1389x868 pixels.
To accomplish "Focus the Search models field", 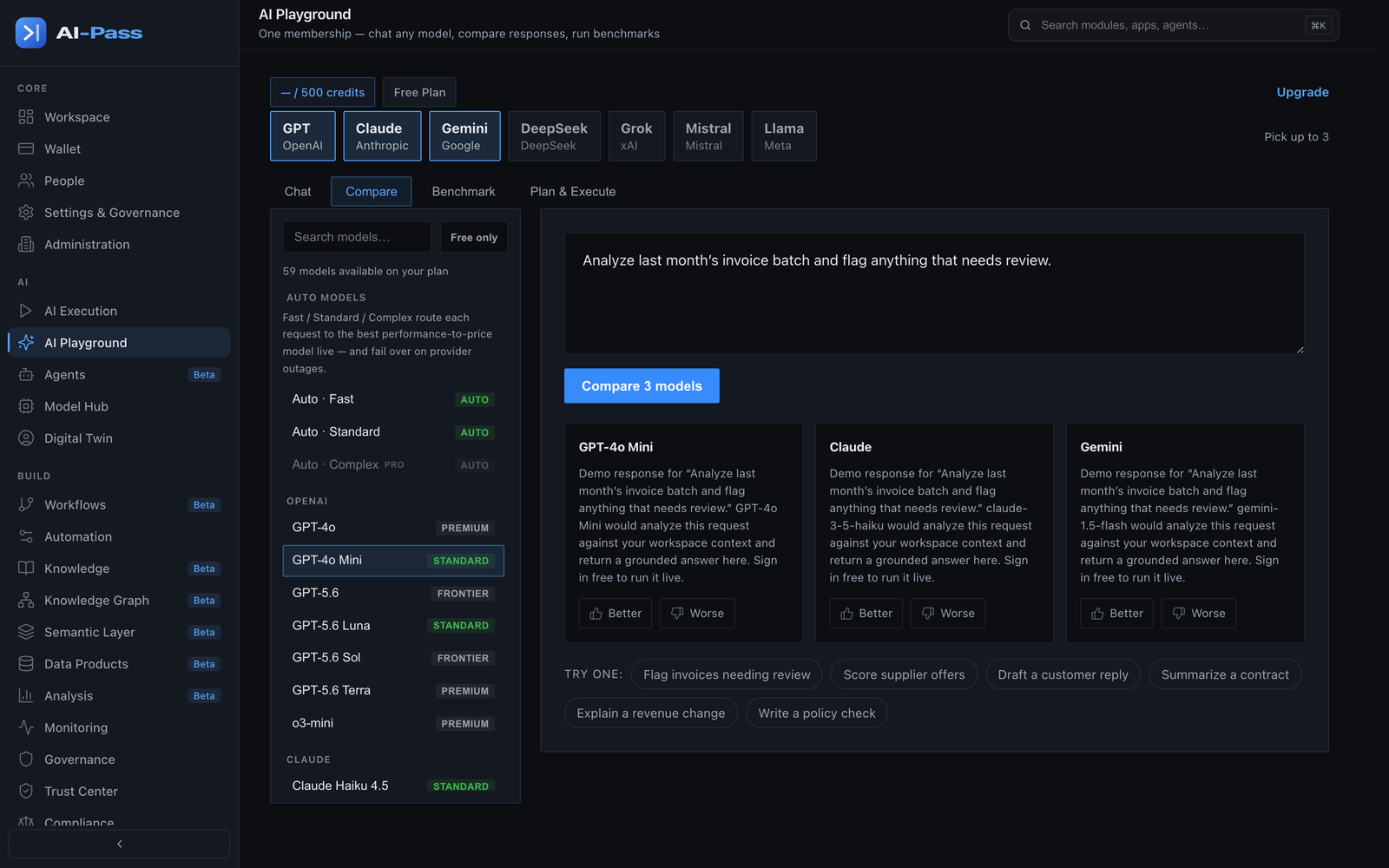I will [x=357, y=237].
